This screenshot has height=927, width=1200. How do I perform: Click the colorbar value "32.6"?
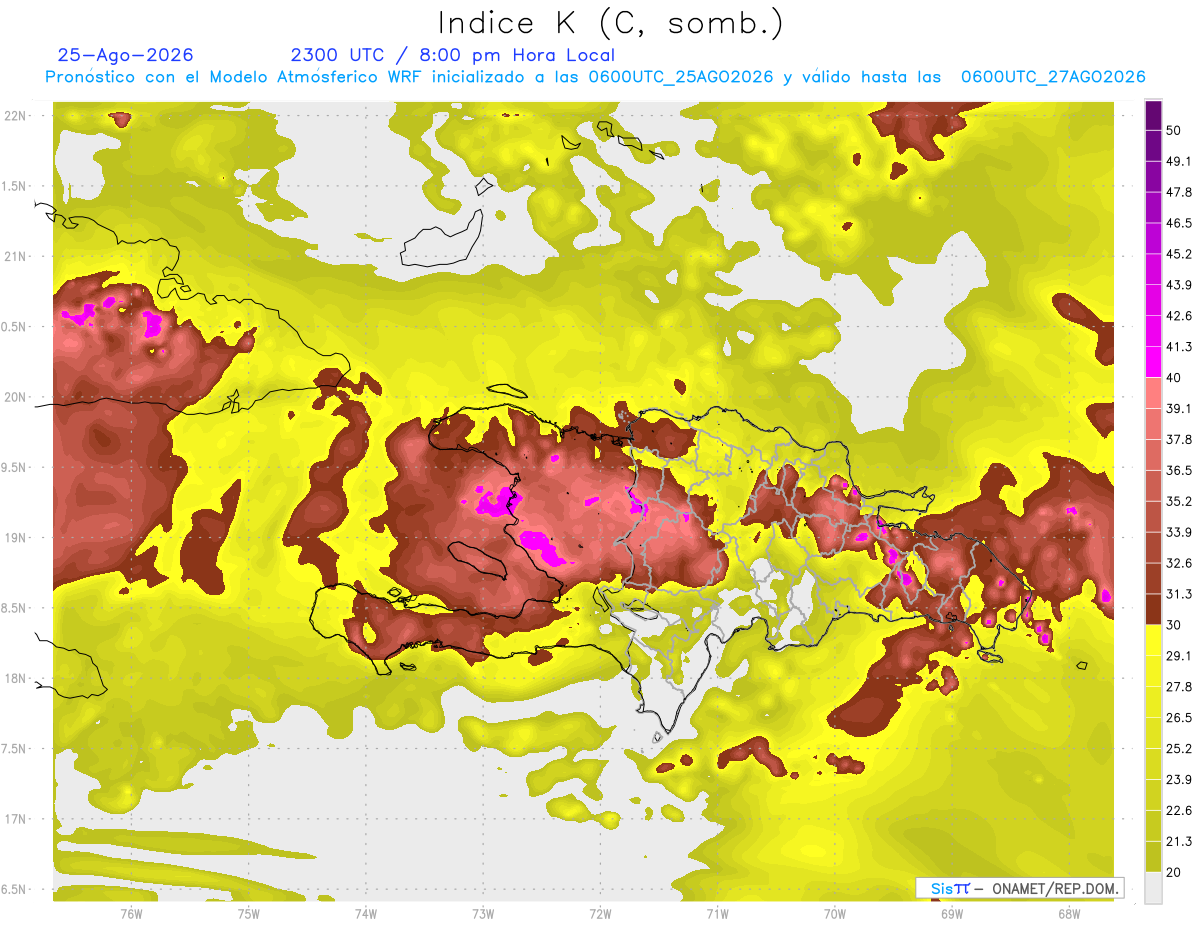[x=1179, y=563]
